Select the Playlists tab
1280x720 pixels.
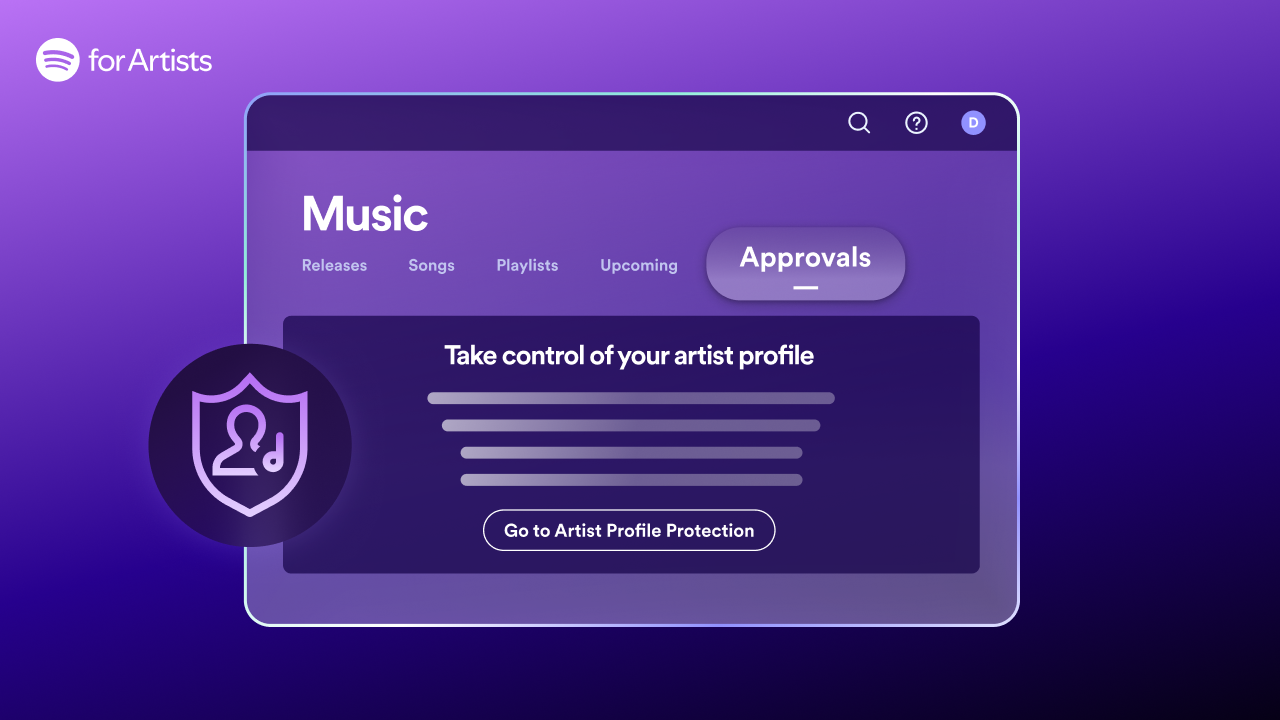pyautogui.click(x=527, y=265)
